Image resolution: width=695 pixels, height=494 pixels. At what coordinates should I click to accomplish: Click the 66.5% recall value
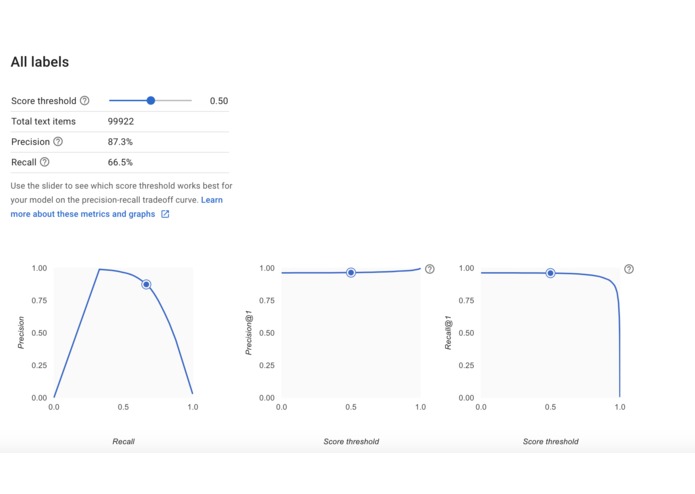click(x=120, y=162)
